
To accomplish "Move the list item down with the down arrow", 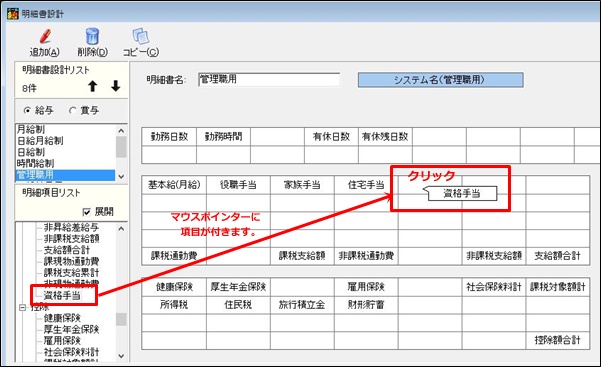I will (115, 86).
